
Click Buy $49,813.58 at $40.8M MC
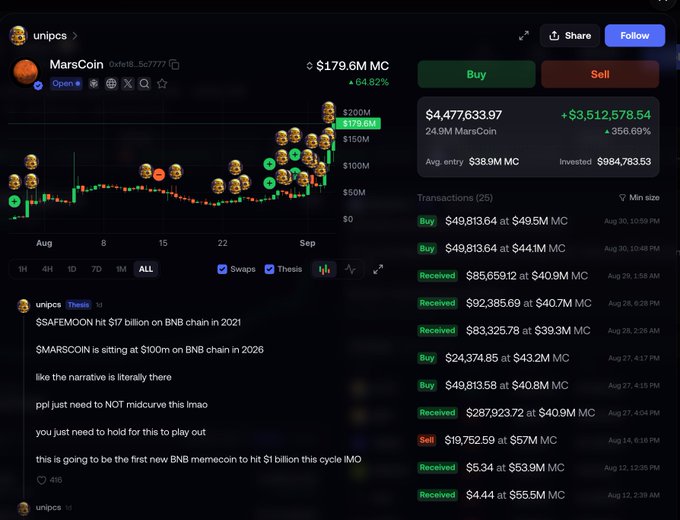pyautogui.click(x=538, y=386)
